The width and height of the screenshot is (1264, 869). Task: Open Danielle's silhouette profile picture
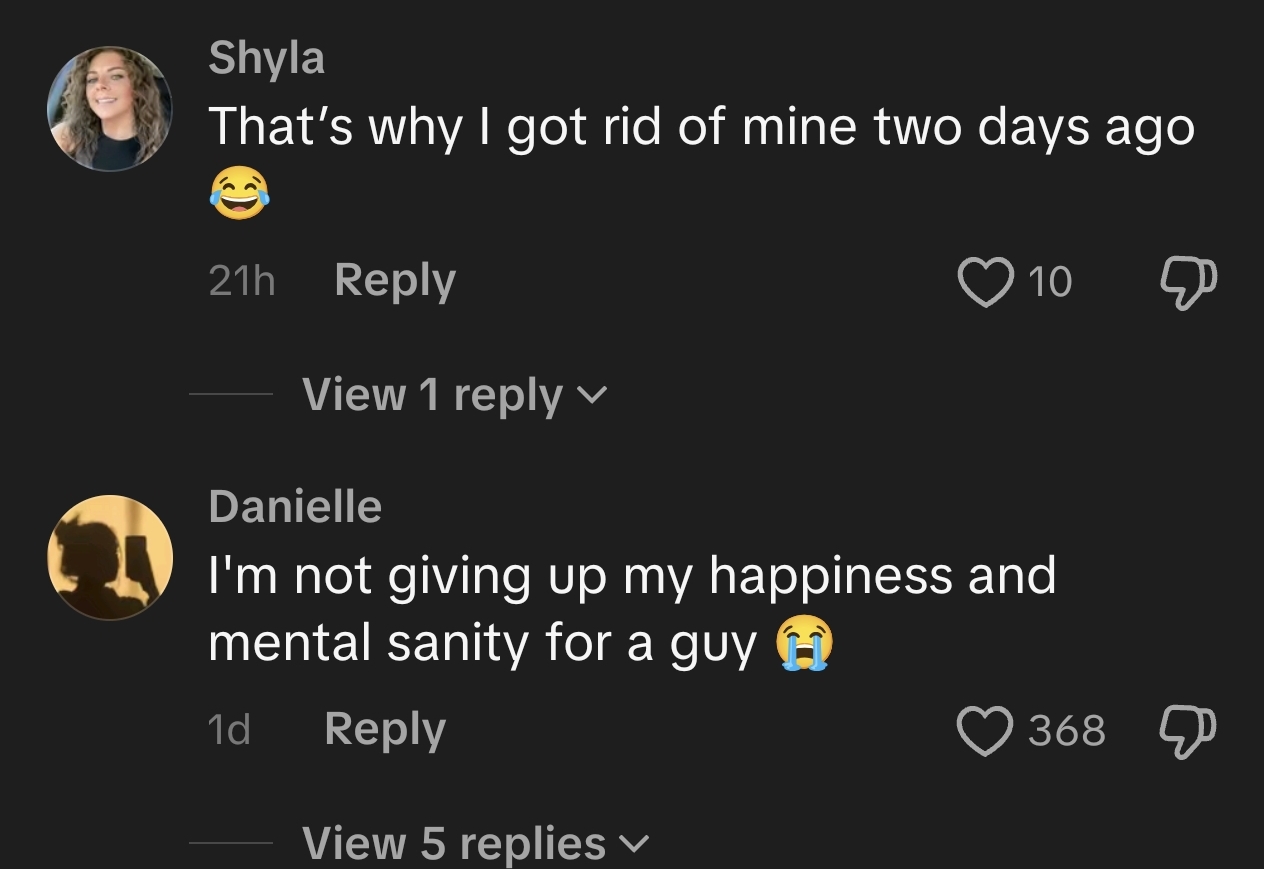pyautogui.click(x=110, y=557)
